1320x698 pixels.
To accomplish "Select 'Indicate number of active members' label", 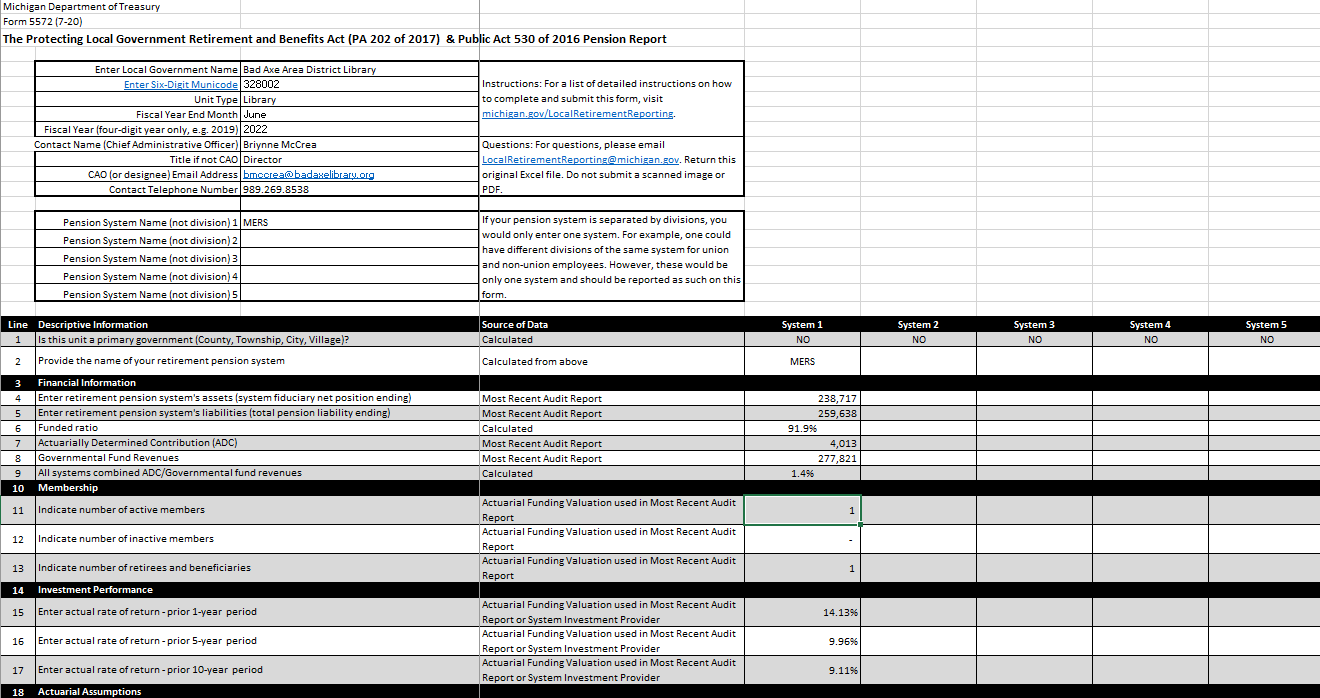I will (x=257, y=509).
